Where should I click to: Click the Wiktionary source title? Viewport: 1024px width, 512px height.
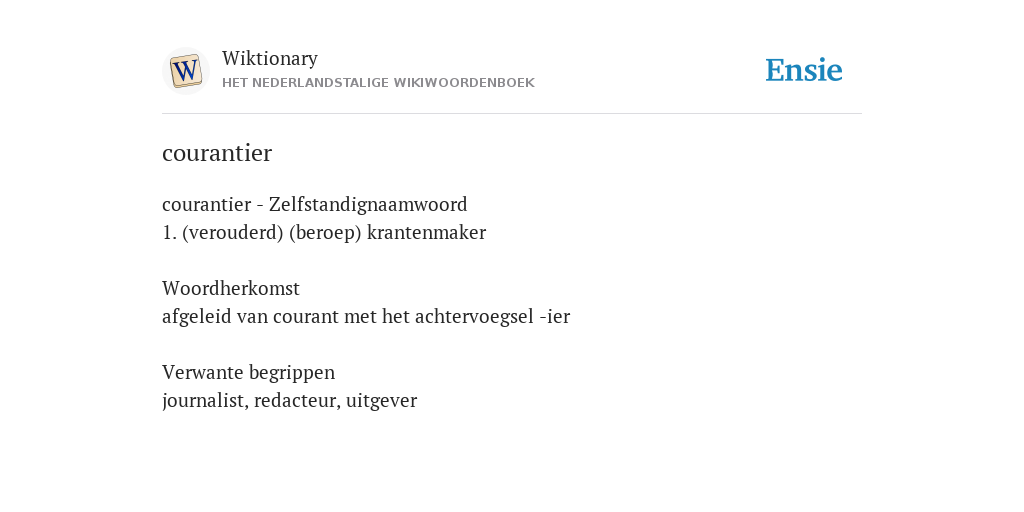tap(270, 58)
